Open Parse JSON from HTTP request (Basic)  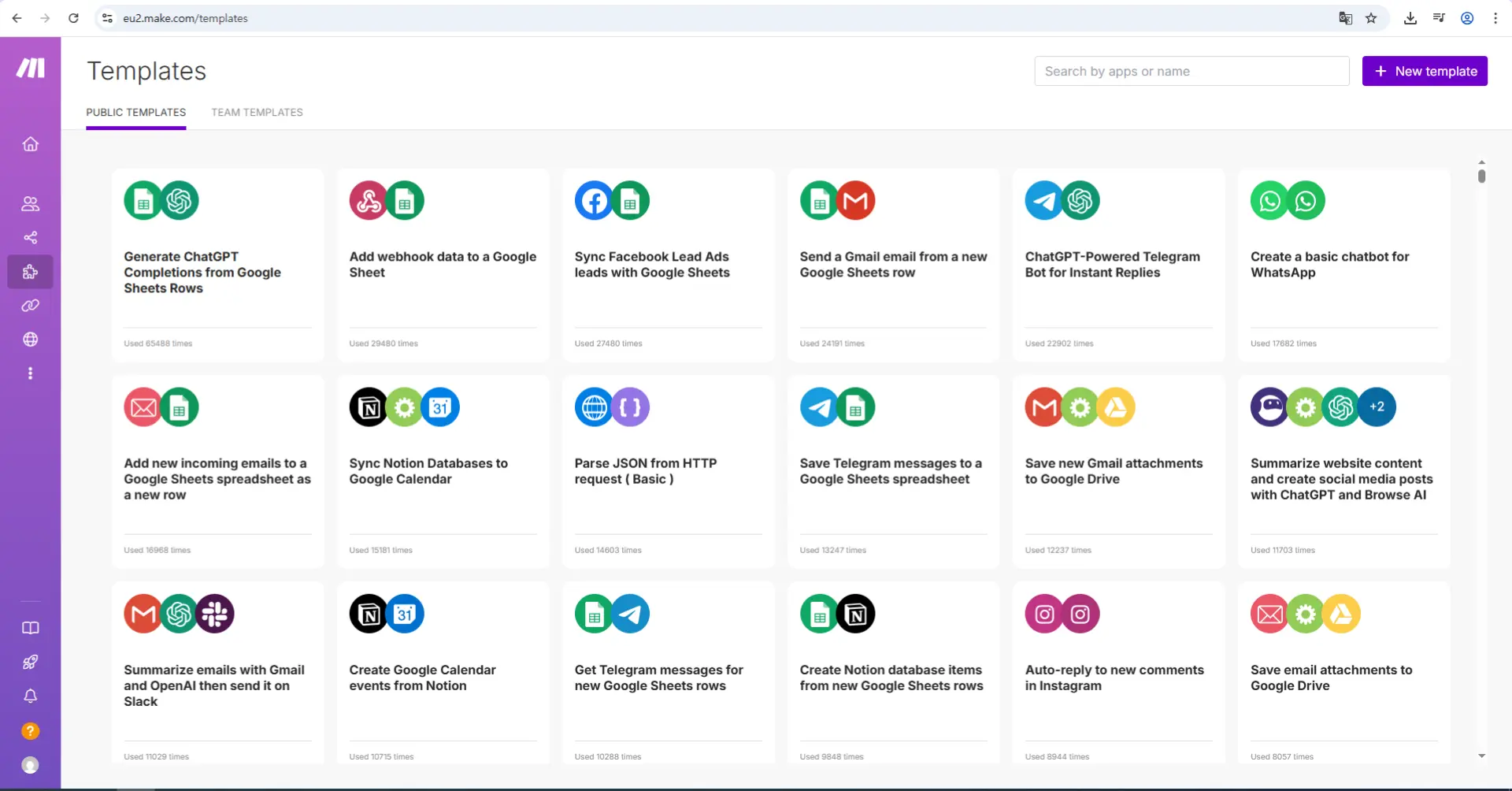coord(669,472)
